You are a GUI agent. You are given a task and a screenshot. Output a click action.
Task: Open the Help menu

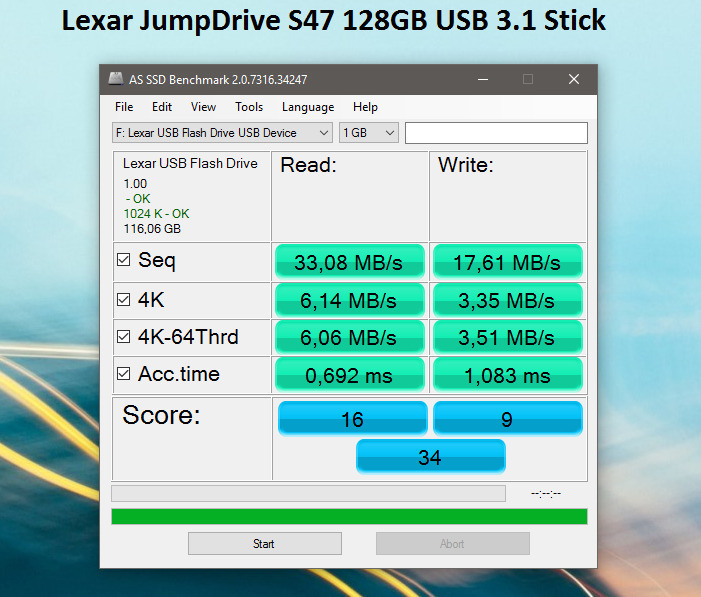[x=365, y=107]
